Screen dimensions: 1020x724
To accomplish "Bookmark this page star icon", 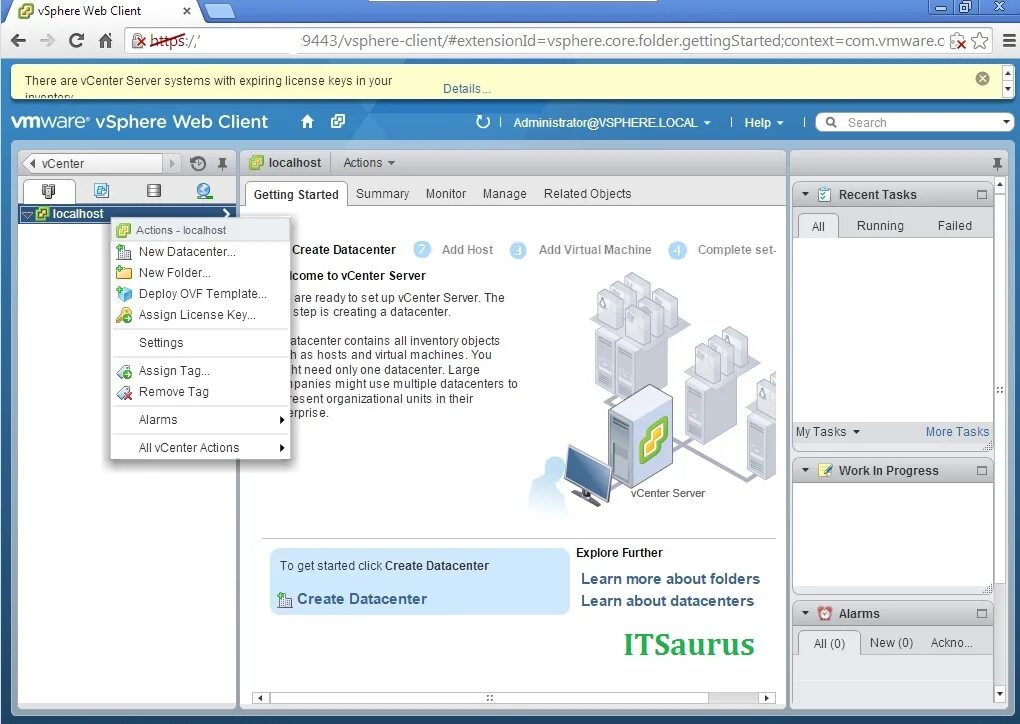I will click(979, 40).
